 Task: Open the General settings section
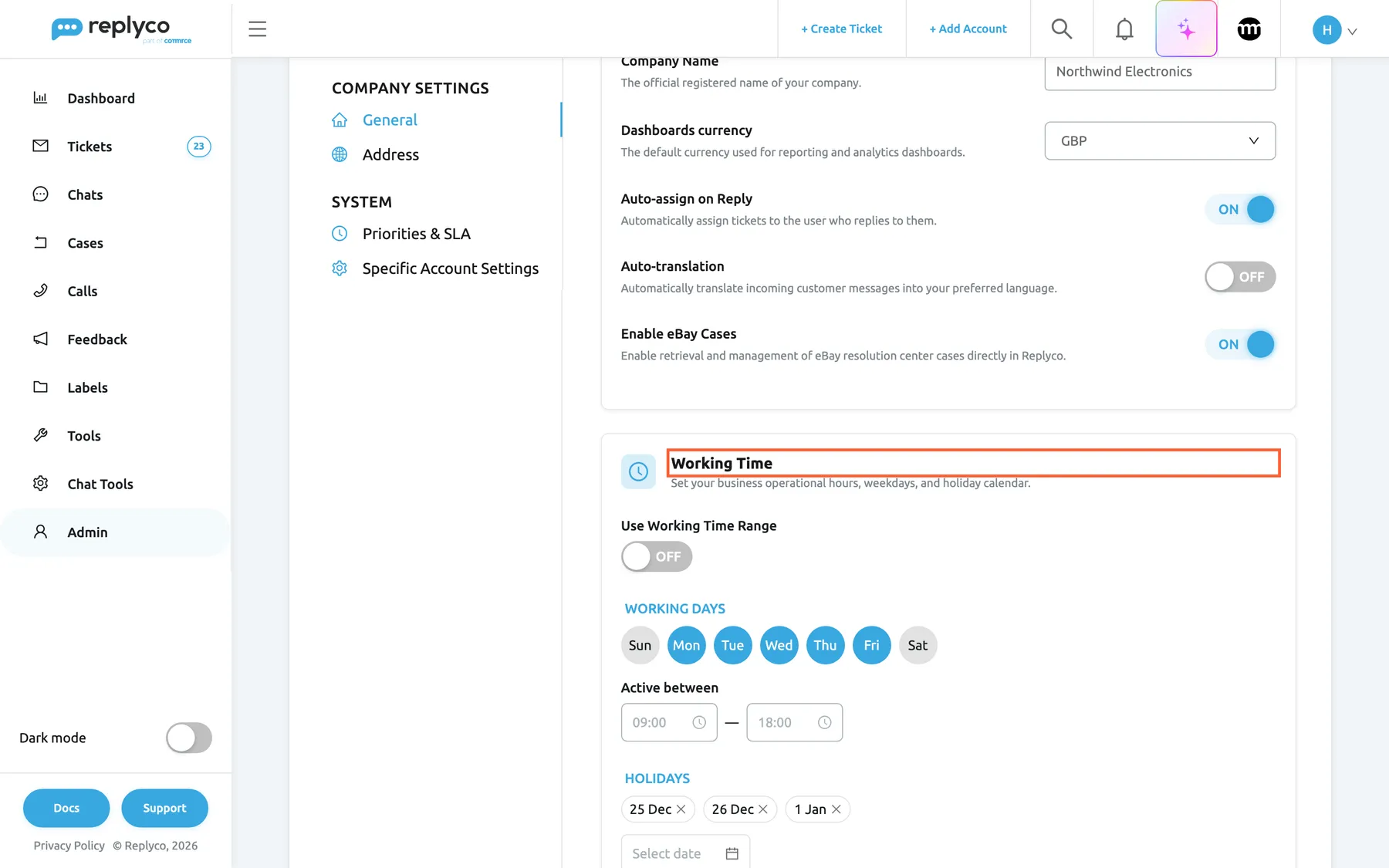click(x=390, y=120)
